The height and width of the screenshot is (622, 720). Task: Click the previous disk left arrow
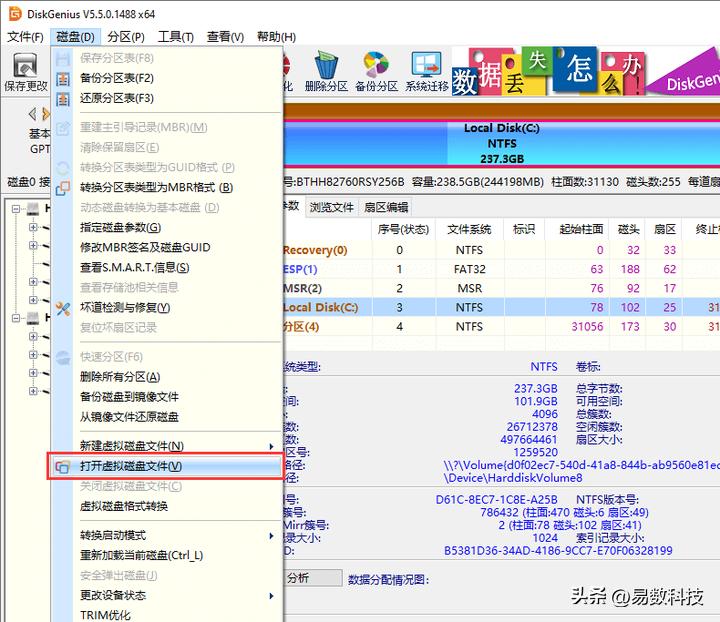pyautogui.click(x=32, y=113)
